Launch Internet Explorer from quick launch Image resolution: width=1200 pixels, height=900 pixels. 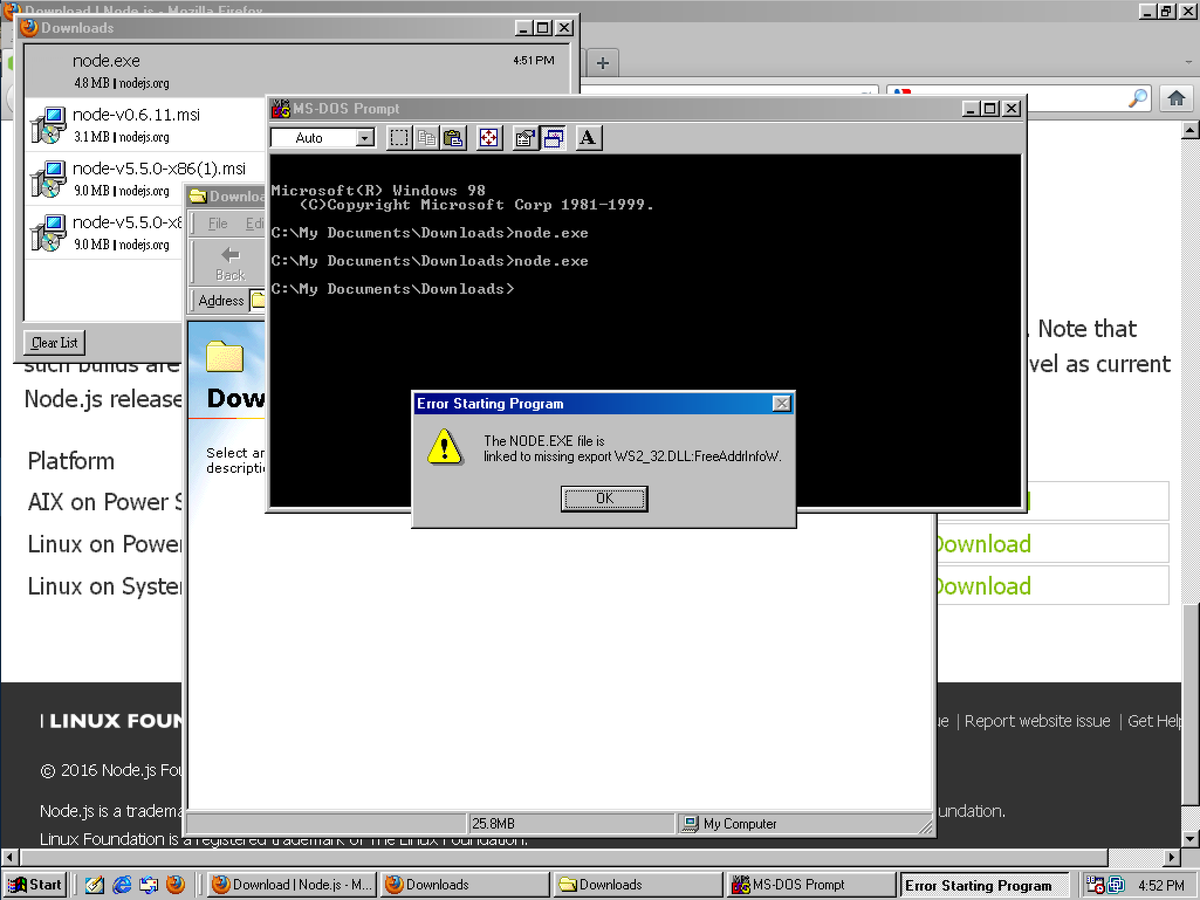(x=122, y=884)
